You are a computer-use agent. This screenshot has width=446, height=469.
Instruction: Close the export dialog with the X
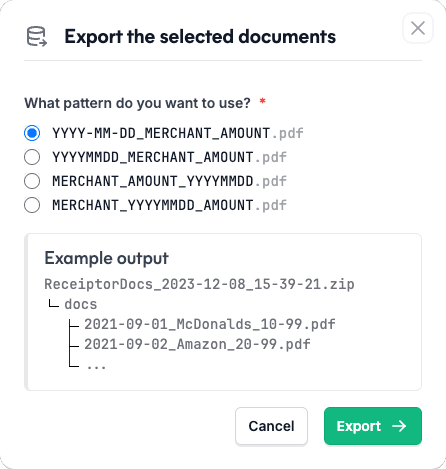point(418,28)
